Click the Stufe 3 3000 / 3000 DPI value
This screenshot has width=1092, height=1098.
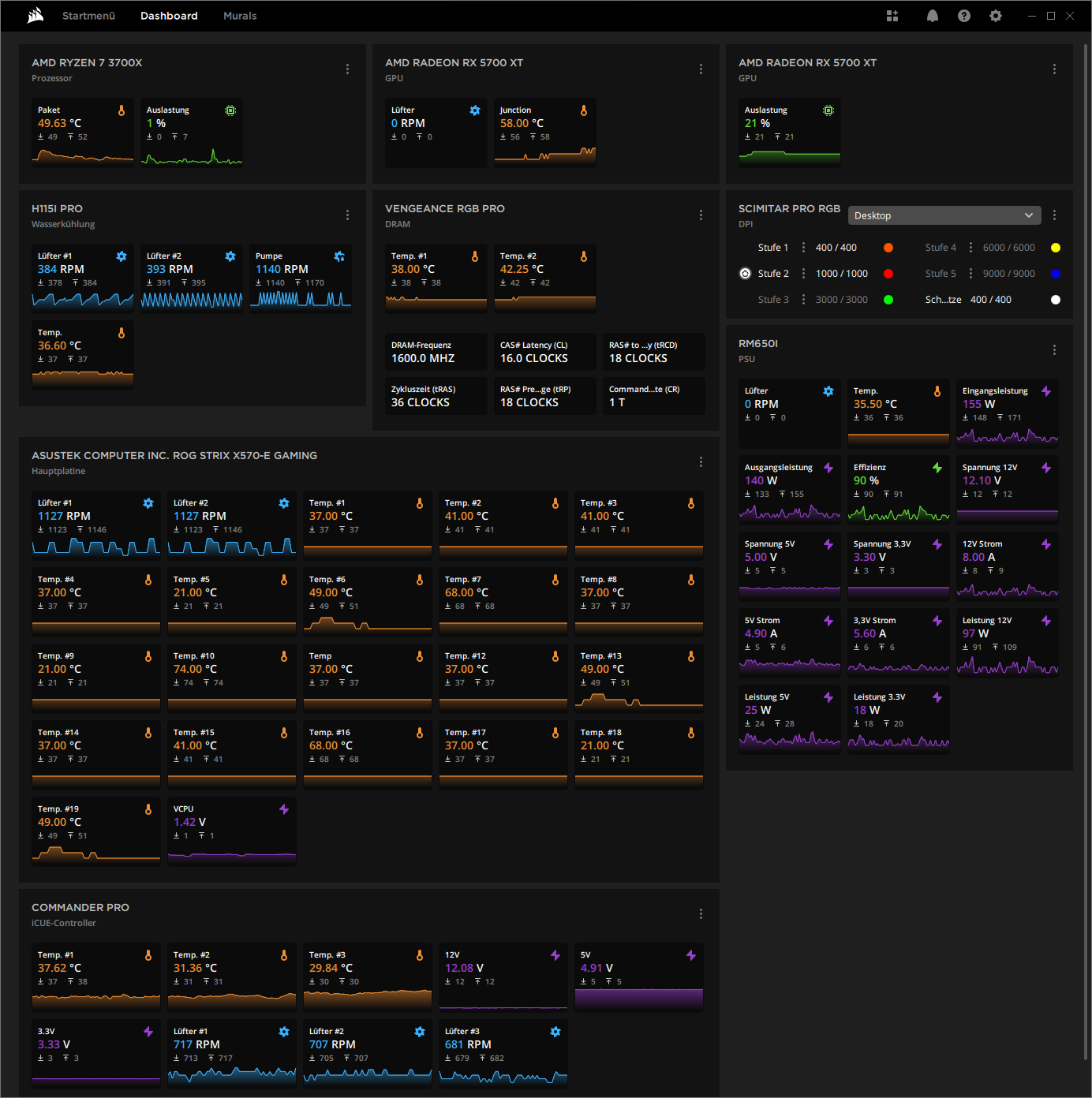(841, 300)
